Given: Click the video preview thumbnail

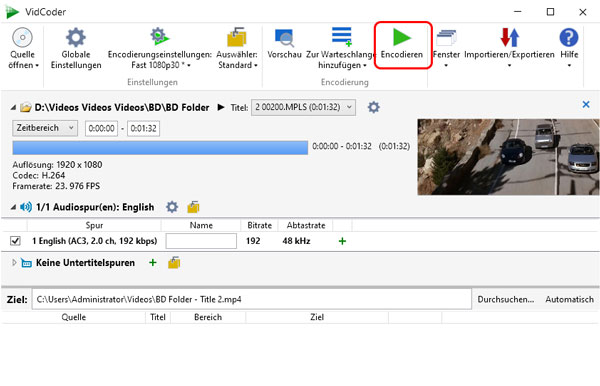Looking at the screenshot, I should tap(508, 157).
